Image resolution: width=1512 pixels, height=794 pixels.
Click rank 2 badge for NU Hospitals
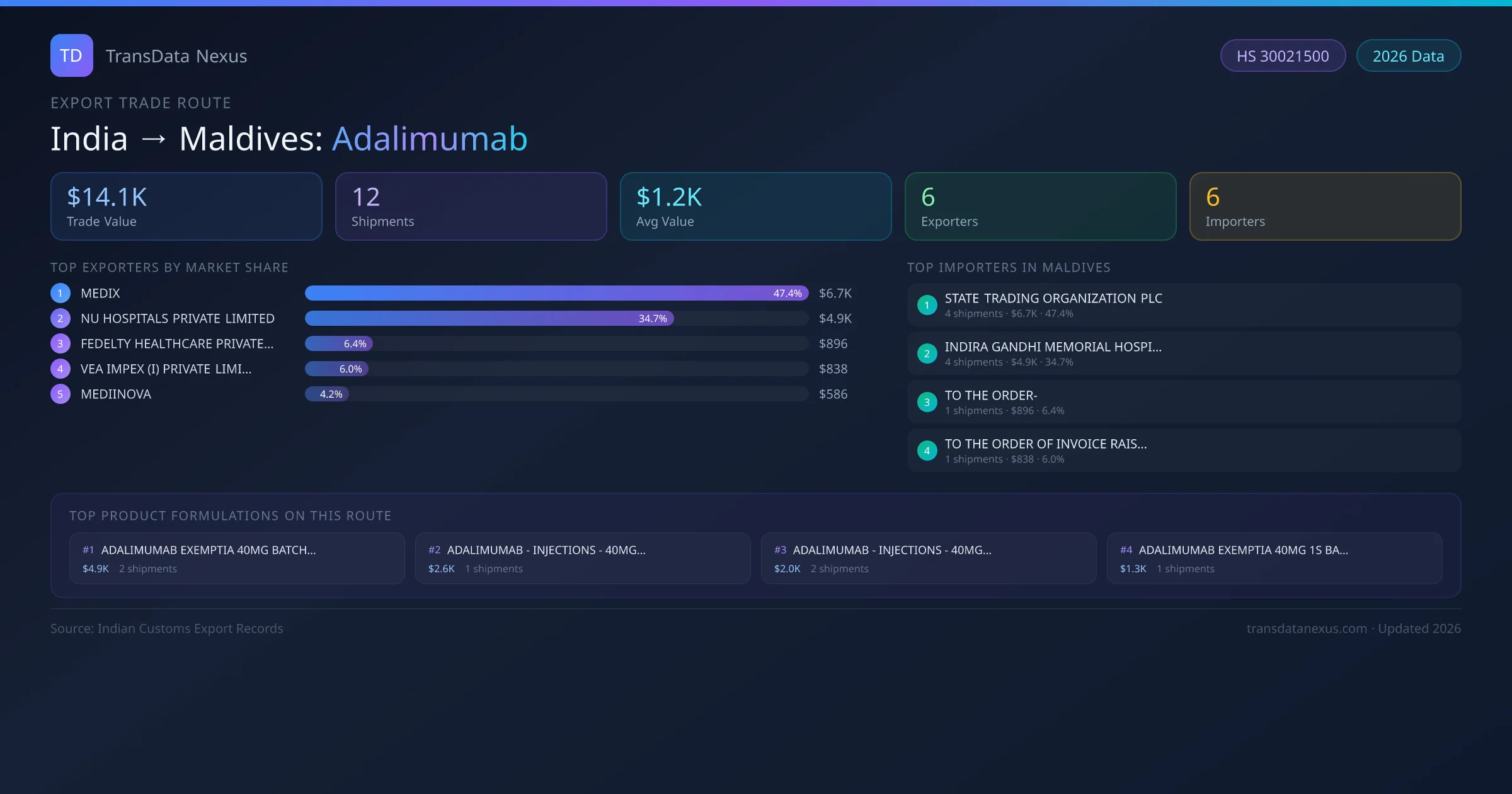pos(60,318)
